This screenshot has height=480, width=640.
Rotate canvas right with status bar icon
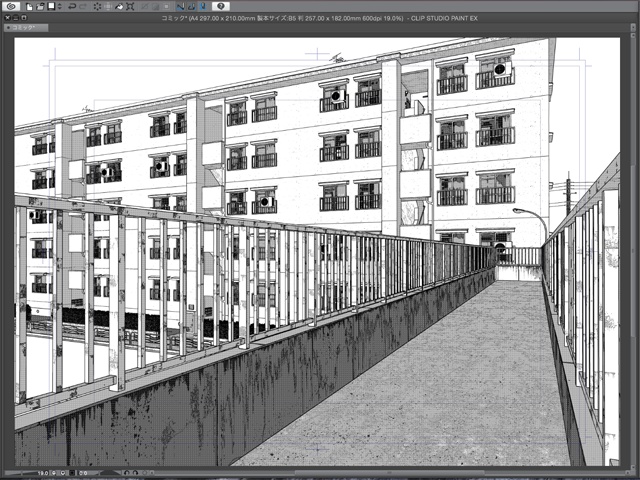(x=136, y=473)
